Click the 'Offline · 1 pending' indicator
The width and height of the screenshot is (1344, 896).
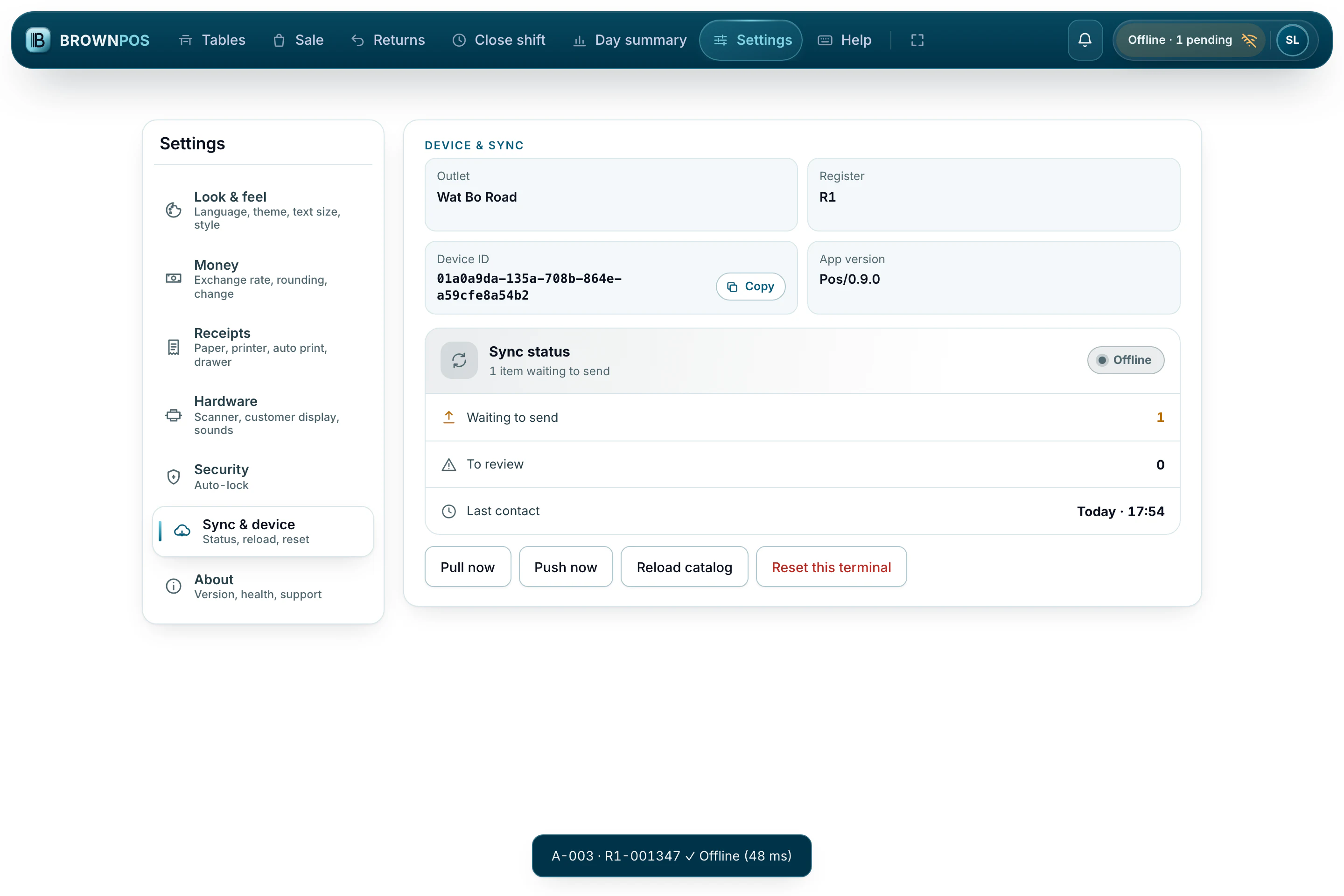[x=1190, y=40]
